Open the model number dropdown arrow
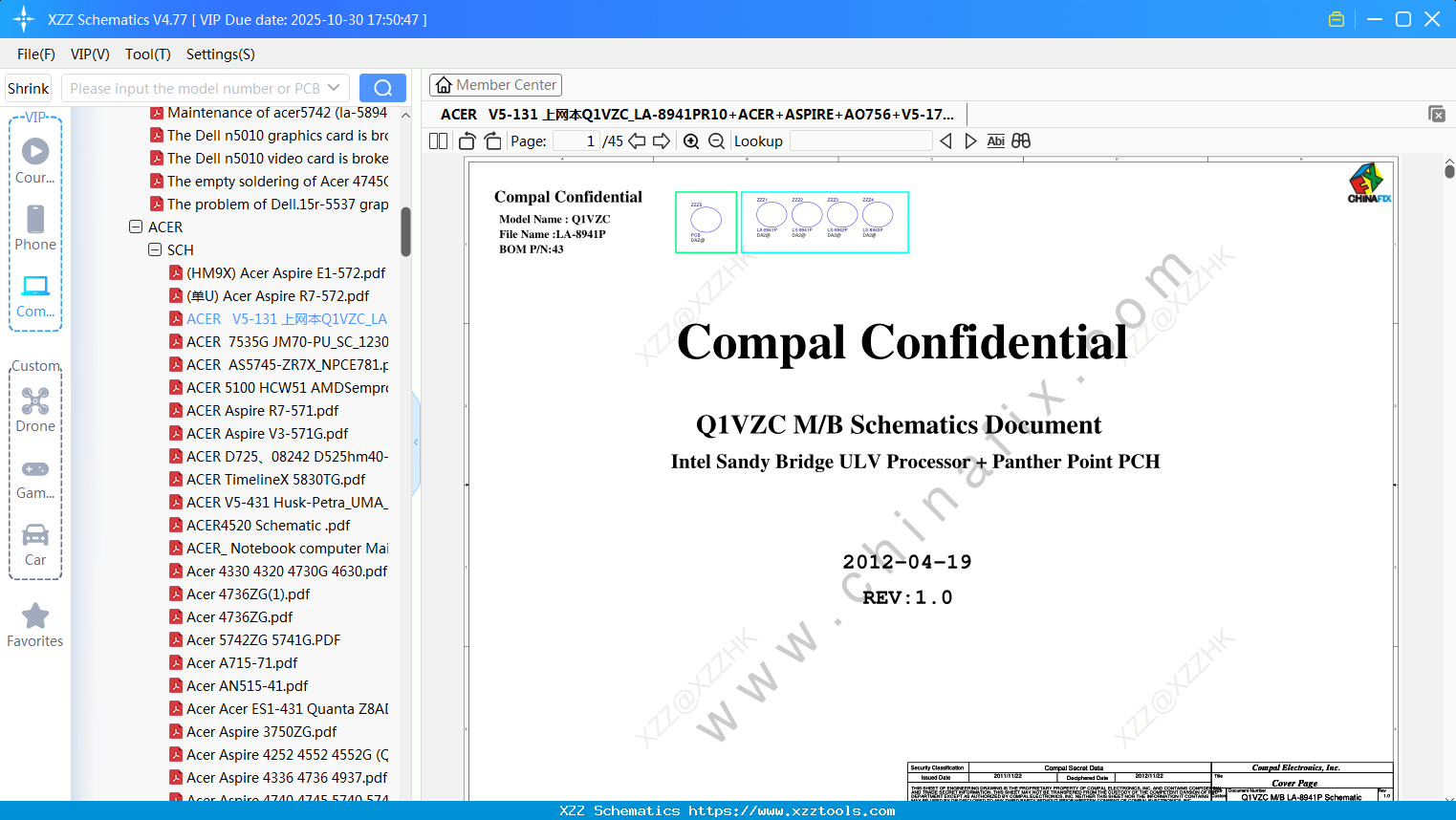1456x820 pixels. tap(334, 88)
